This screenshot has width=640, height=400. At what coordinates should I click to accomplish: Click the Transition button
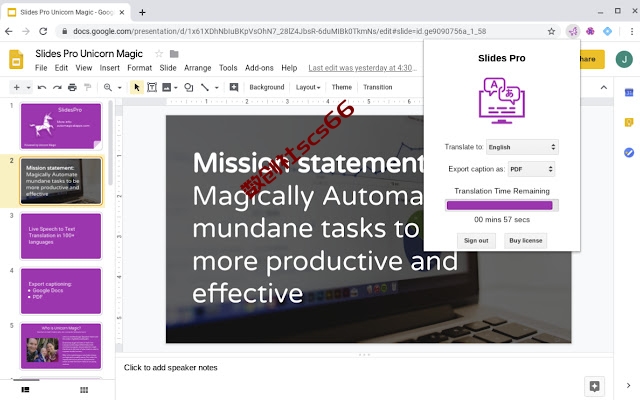378,87
